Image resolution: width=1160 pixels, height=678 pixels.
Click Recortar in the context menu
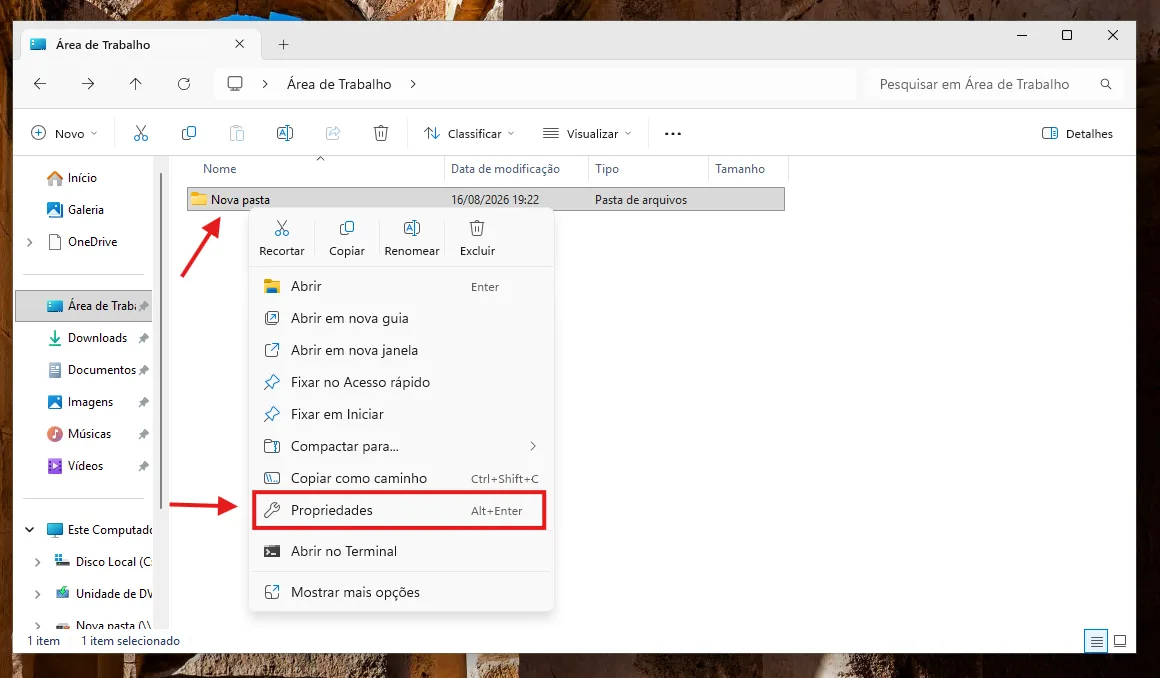[x=282, y=238]
